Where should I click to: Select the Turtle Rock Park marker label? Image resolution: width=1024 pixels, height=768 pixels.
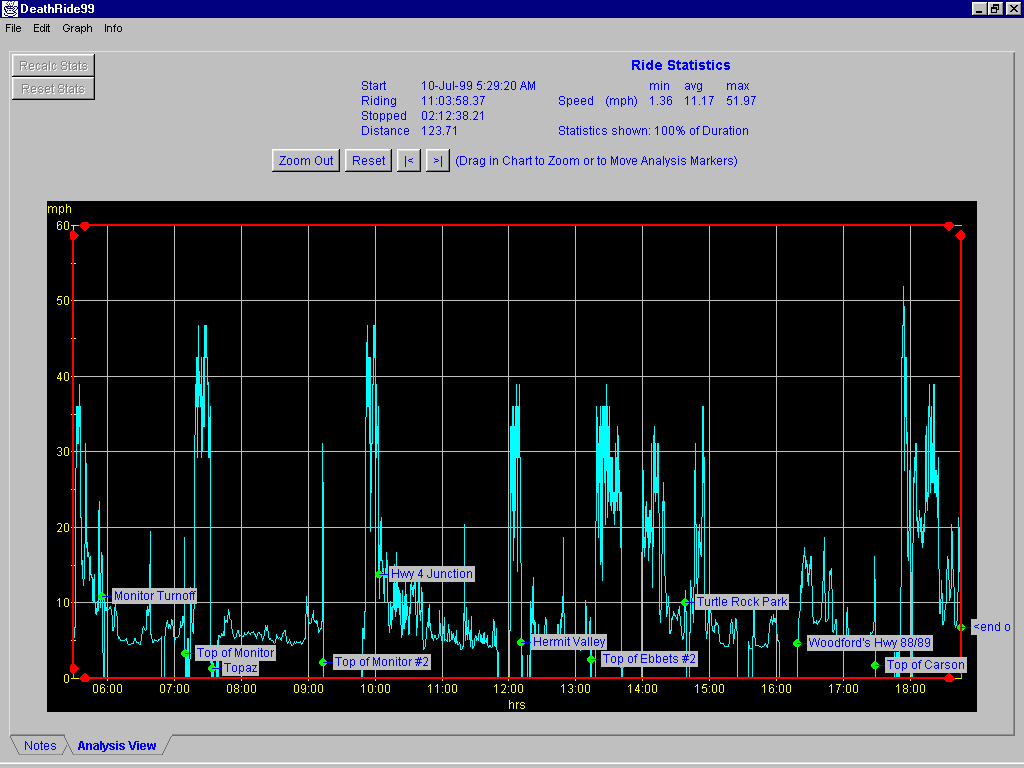coord(742,601)
